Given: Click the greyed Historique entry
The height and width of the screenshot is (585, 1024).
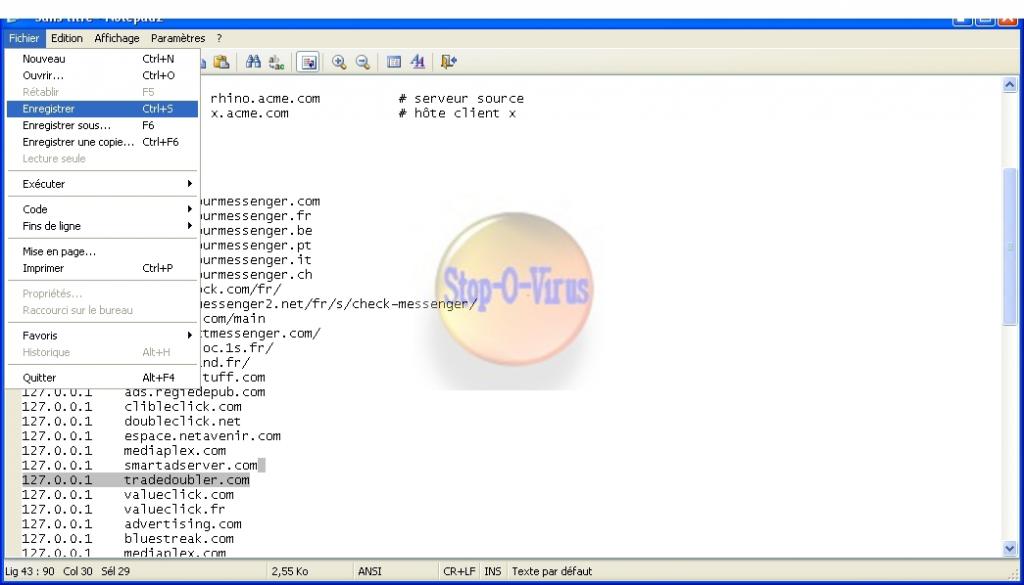Looking at the screenshot, I should (x=102, y=353).
